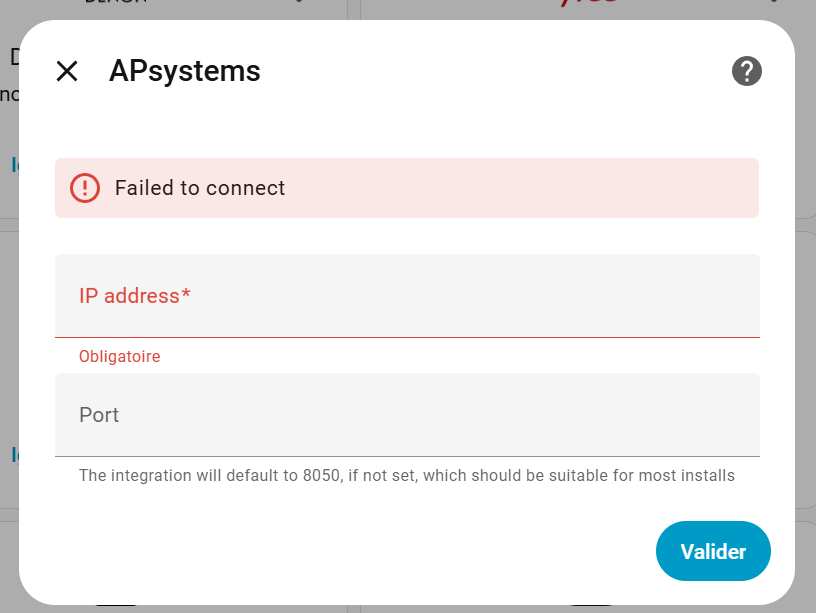The height and width of the screenshot is (613, 816).
Task: Click the upper blue link at left edge
Action: coord(14,165)
